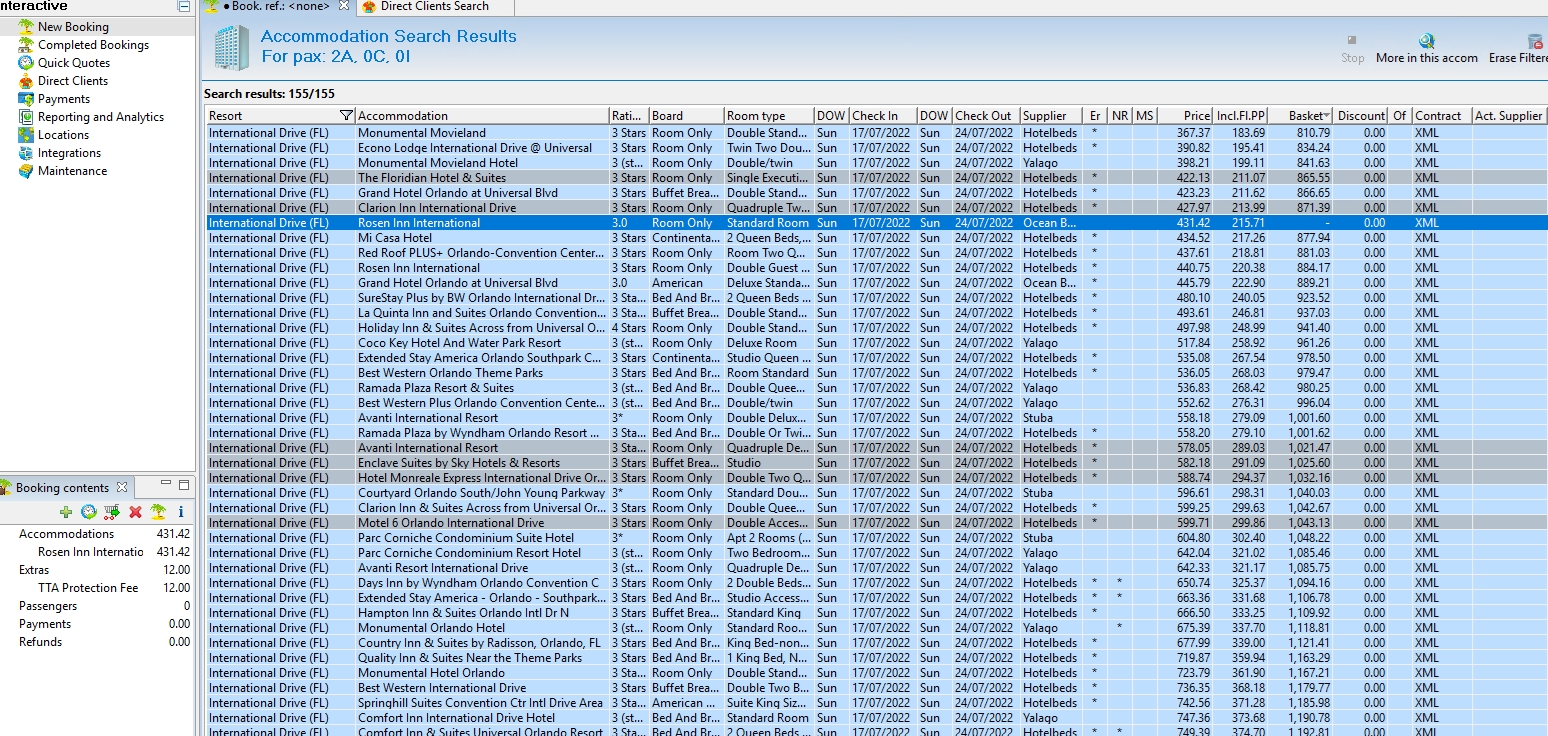Sort by the Supplier column header
This screenshot has width=1548, height=736.
(1050, 116)
